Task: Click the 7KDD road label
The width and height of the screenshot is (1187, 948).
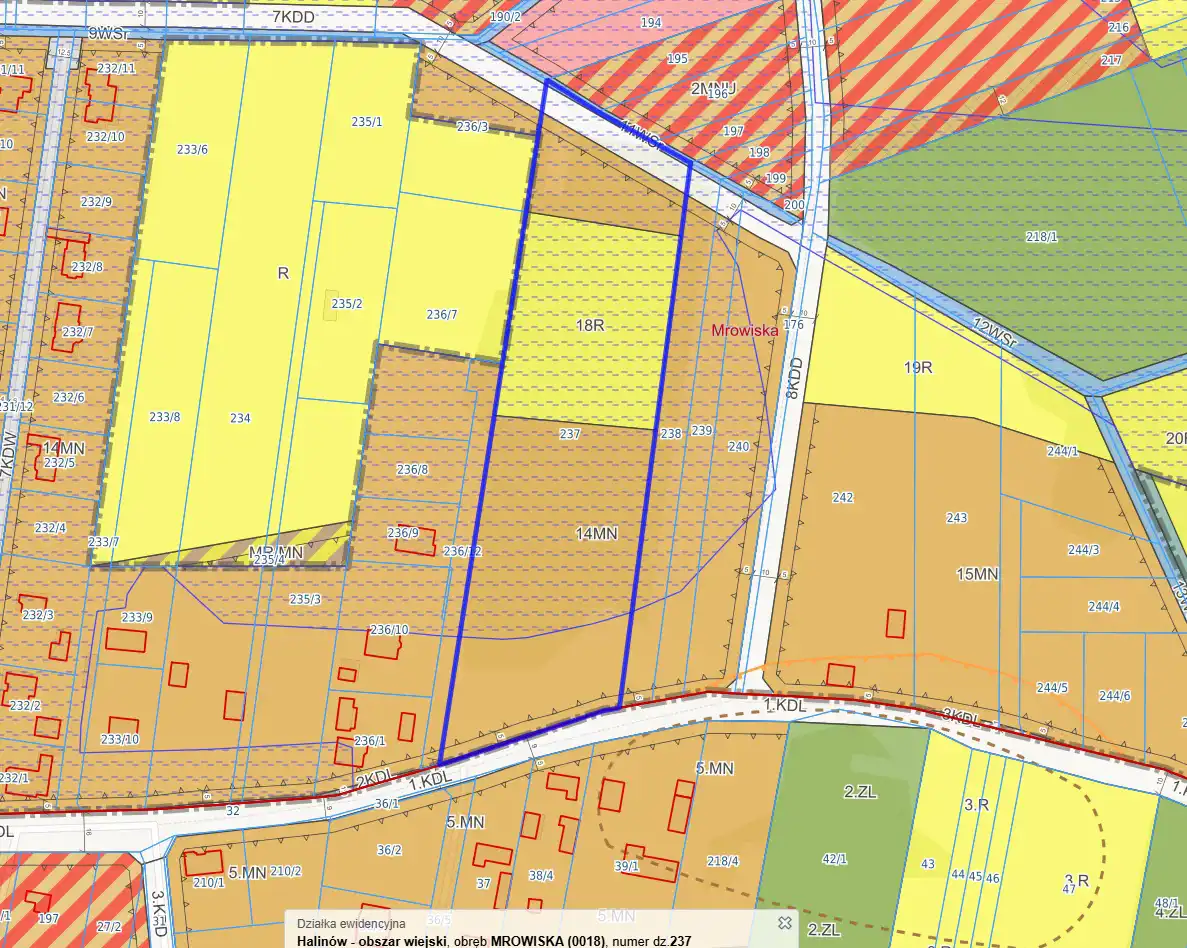Action: [293, 17]
